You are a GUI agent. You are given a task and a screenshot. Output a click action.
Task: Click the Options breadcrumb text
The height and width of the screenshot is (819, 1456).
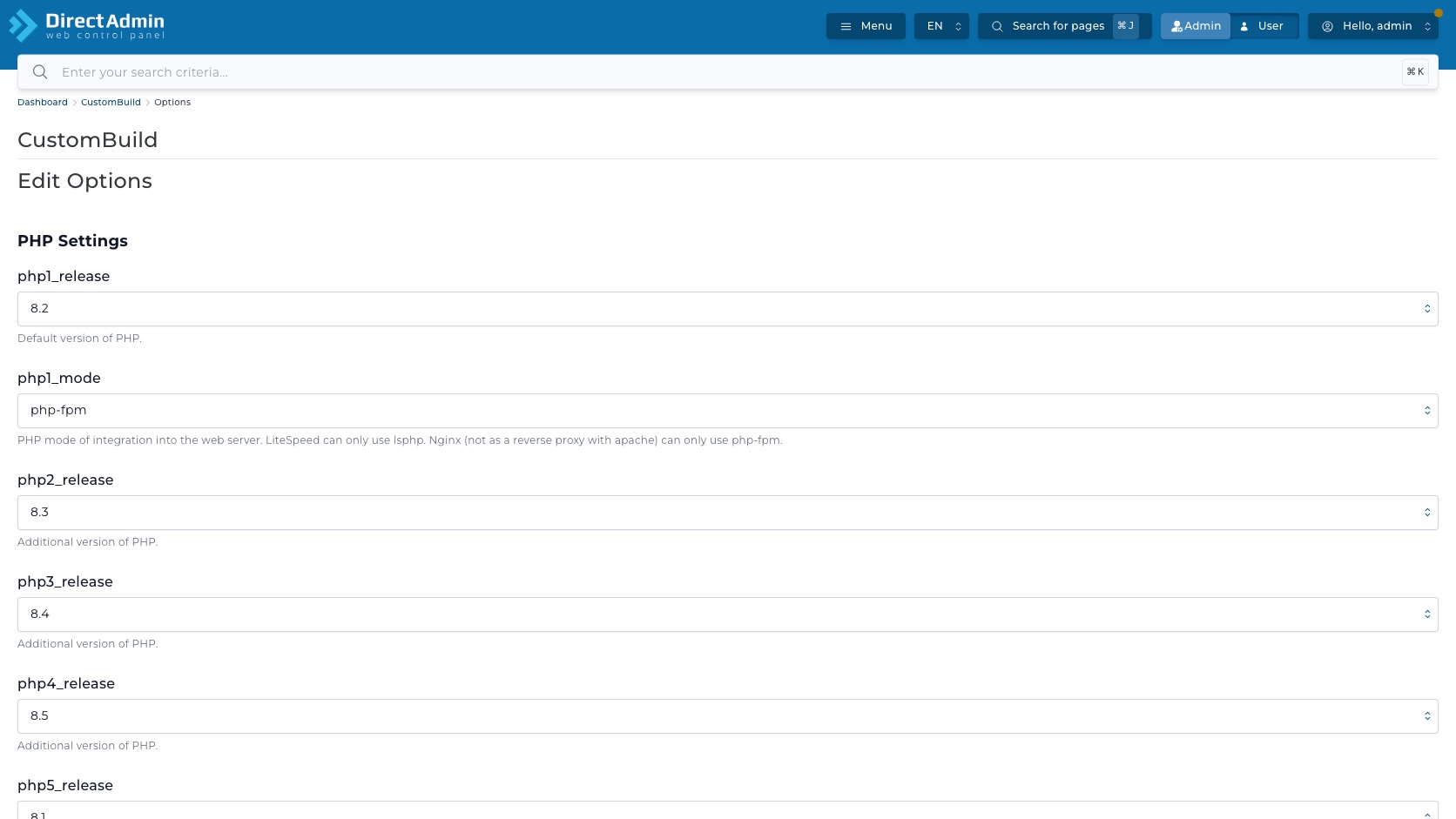pos(172,103)
